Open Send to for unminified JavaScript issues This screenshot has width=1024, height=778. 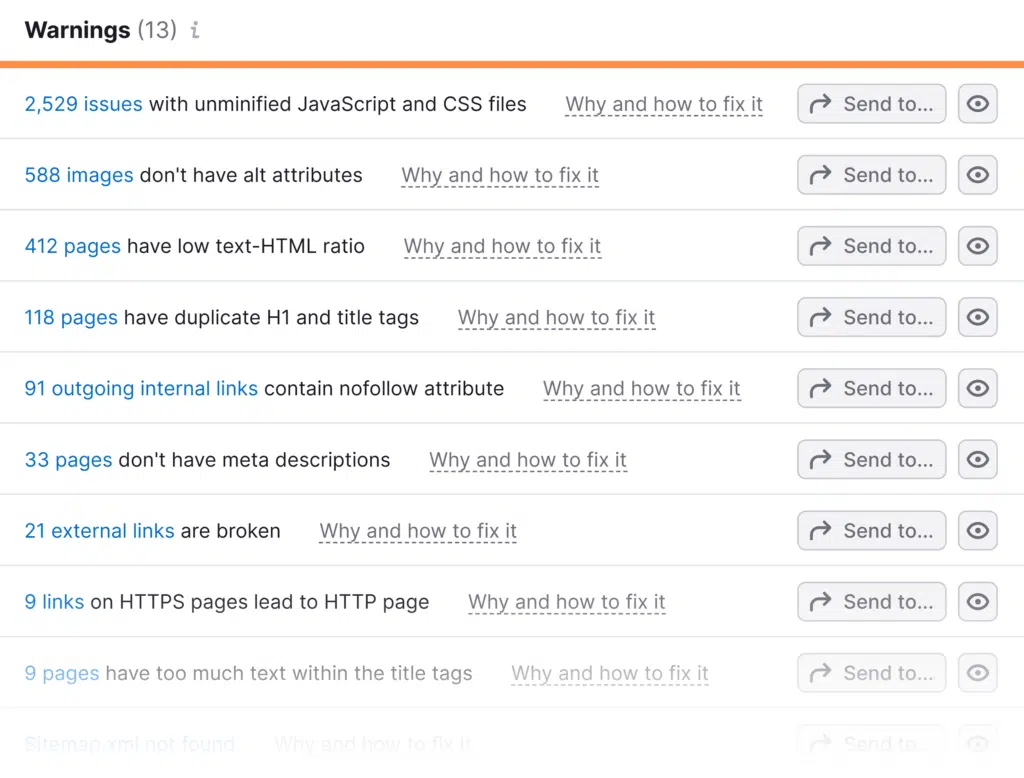(x=871, y=104)
